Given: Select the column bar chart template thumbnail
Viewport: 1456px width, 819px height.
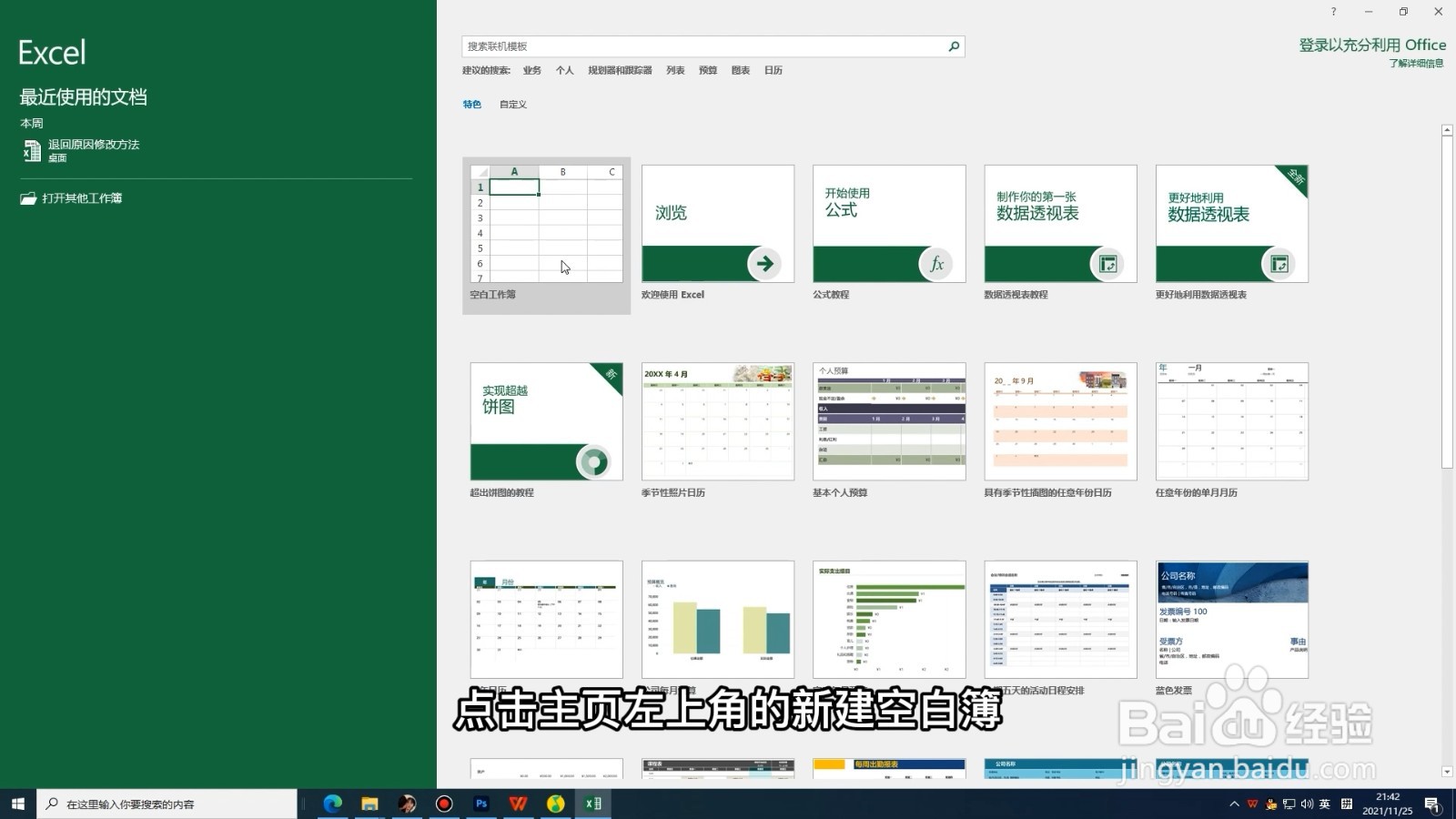Looking at the screenshot, I should 717,620.
